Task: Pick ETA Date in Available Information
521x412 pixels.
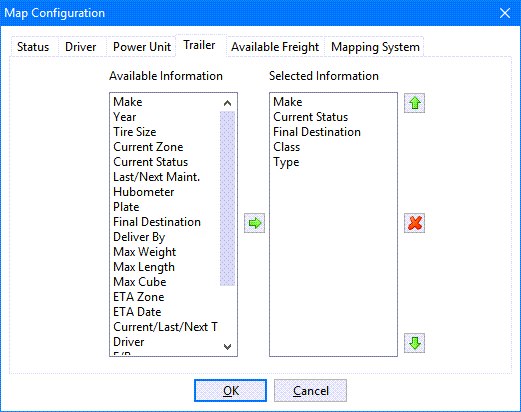Action: click(x=137, y=312)
